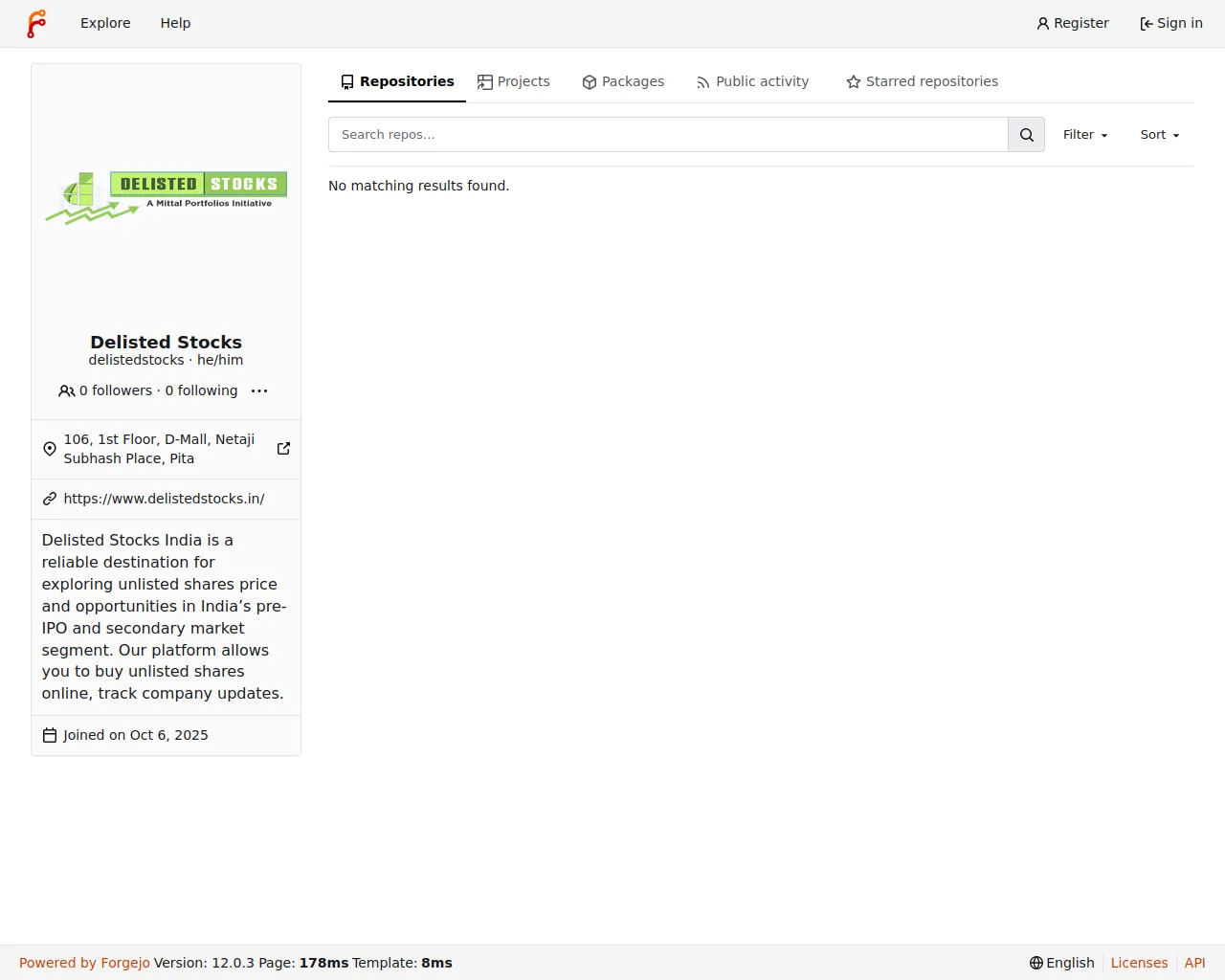Switch to the Projects tab
Viewport: 1225px width, 980px height.
click(514, 81)
